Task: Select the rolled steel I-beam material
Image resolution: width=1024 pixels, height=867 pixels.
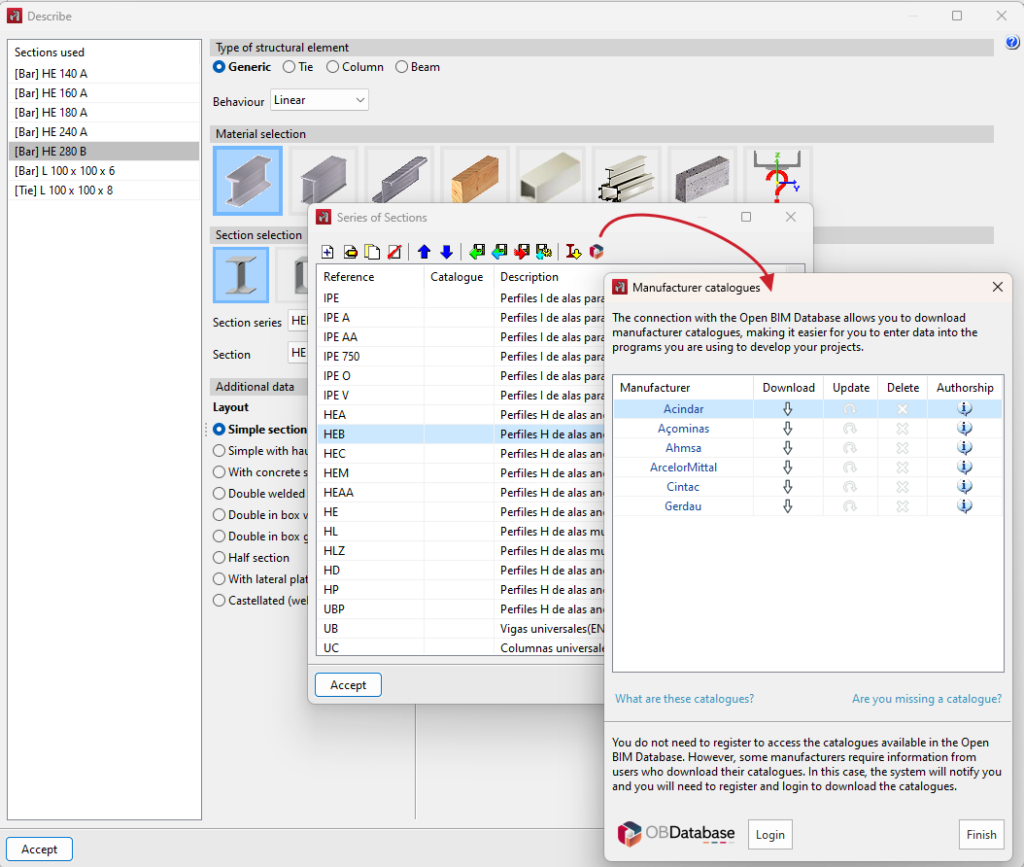Action: coord(248,181)
